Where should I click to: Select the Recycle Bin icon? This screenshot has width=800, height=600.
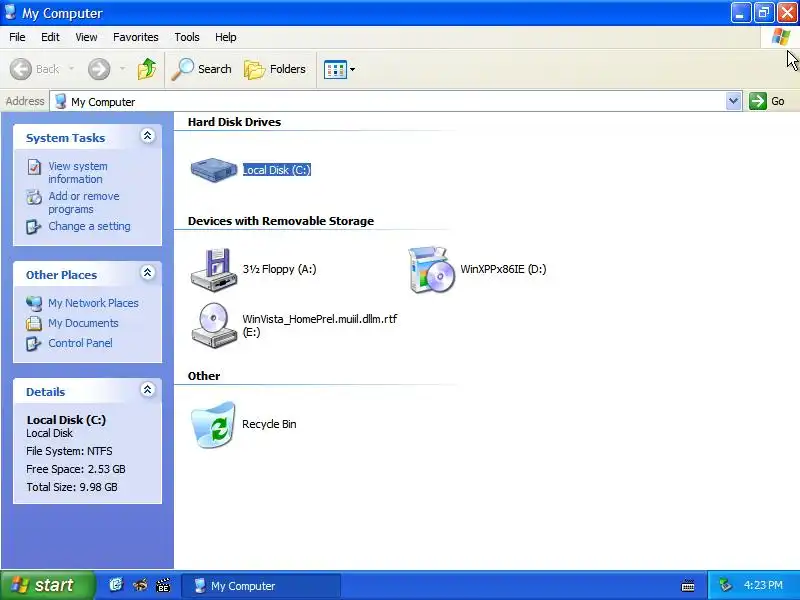click(x=213, y=424)
